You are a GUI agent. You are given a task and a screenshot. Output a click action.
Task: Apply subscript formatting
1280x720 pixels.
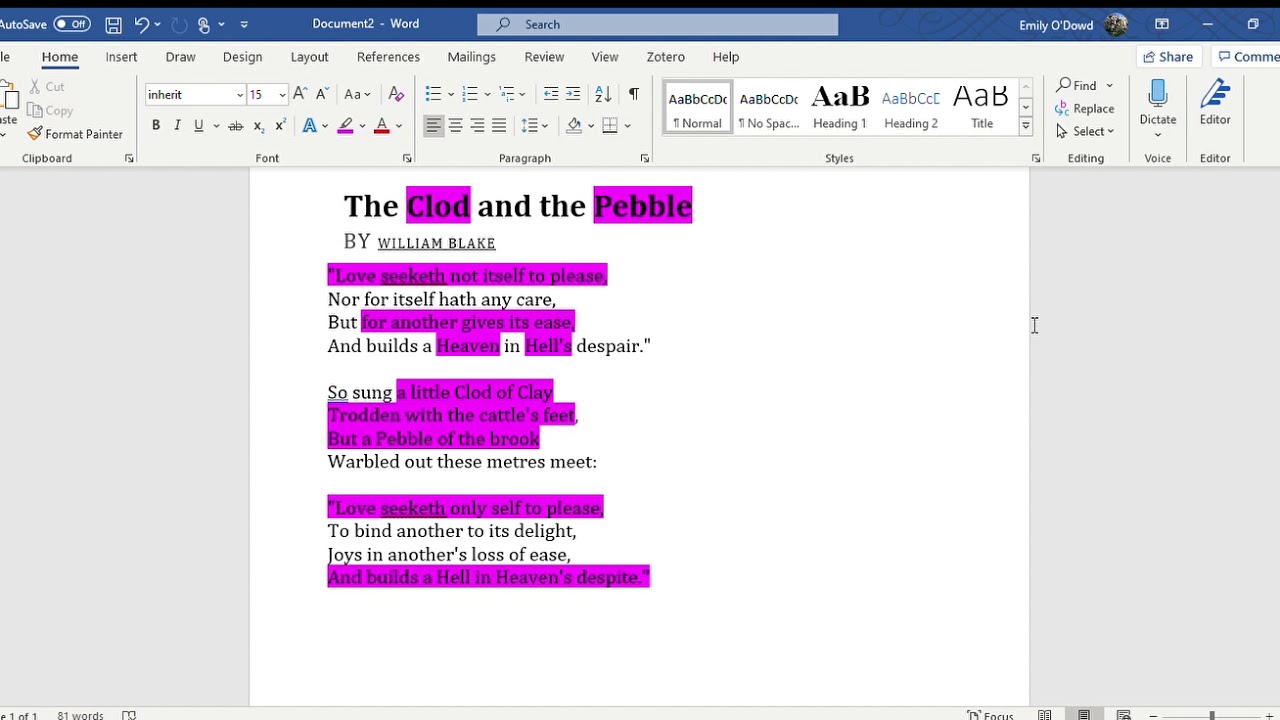(258, 125)
